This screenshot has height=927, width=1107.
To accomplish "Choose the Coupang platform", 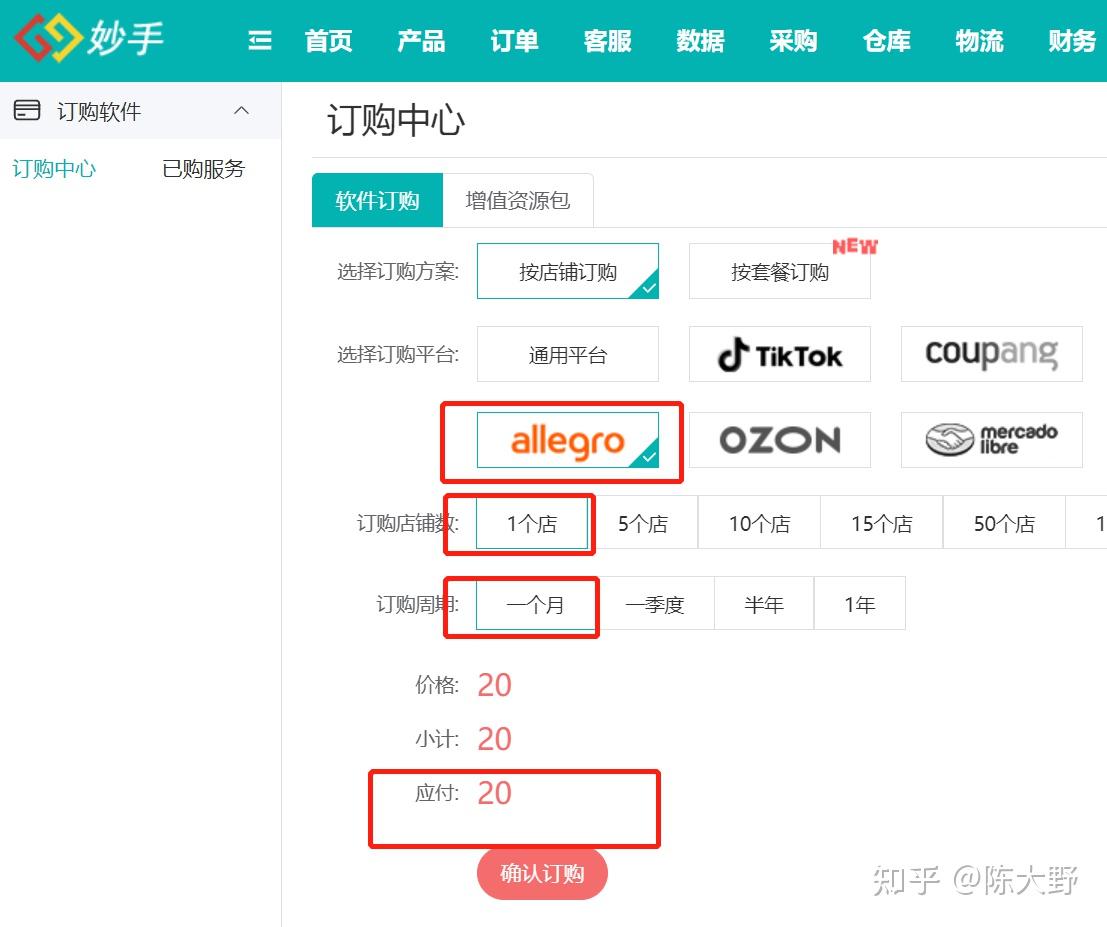I will (x=991, y=354).
